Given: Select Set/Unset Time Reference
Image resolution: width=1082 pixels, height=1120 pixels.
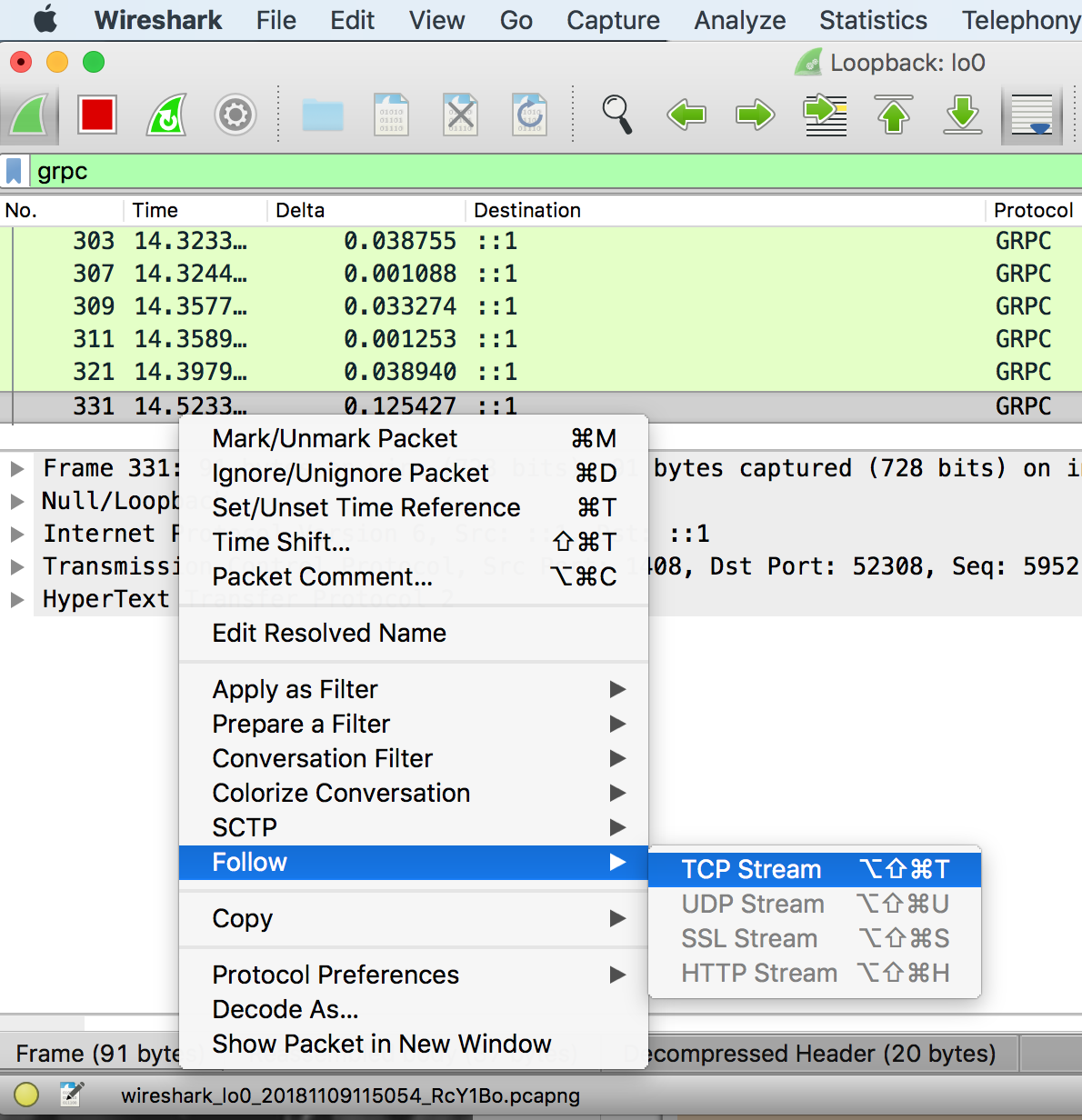Looking at the screenshot, I should 414,507.
